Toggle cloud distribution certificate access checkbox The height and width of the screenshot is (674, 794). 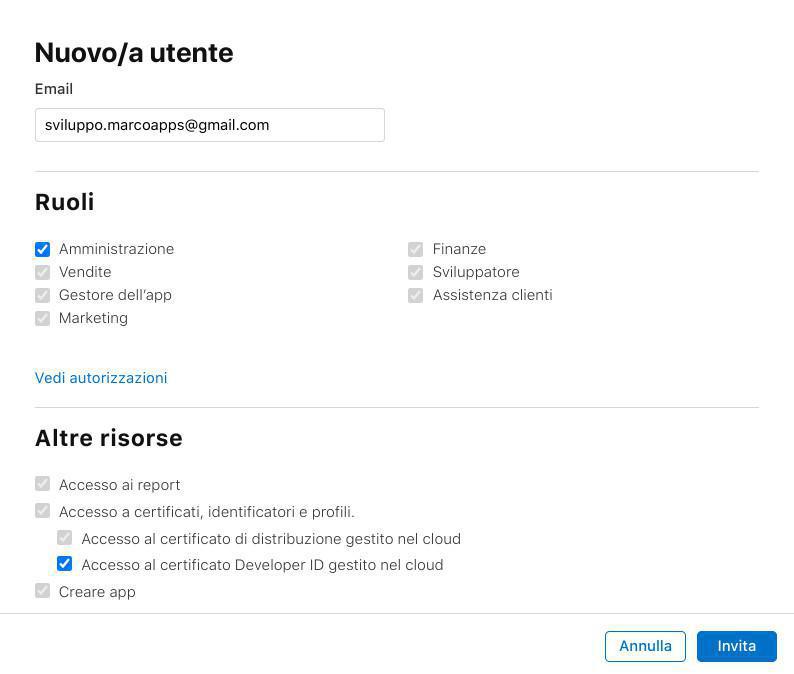65,538
